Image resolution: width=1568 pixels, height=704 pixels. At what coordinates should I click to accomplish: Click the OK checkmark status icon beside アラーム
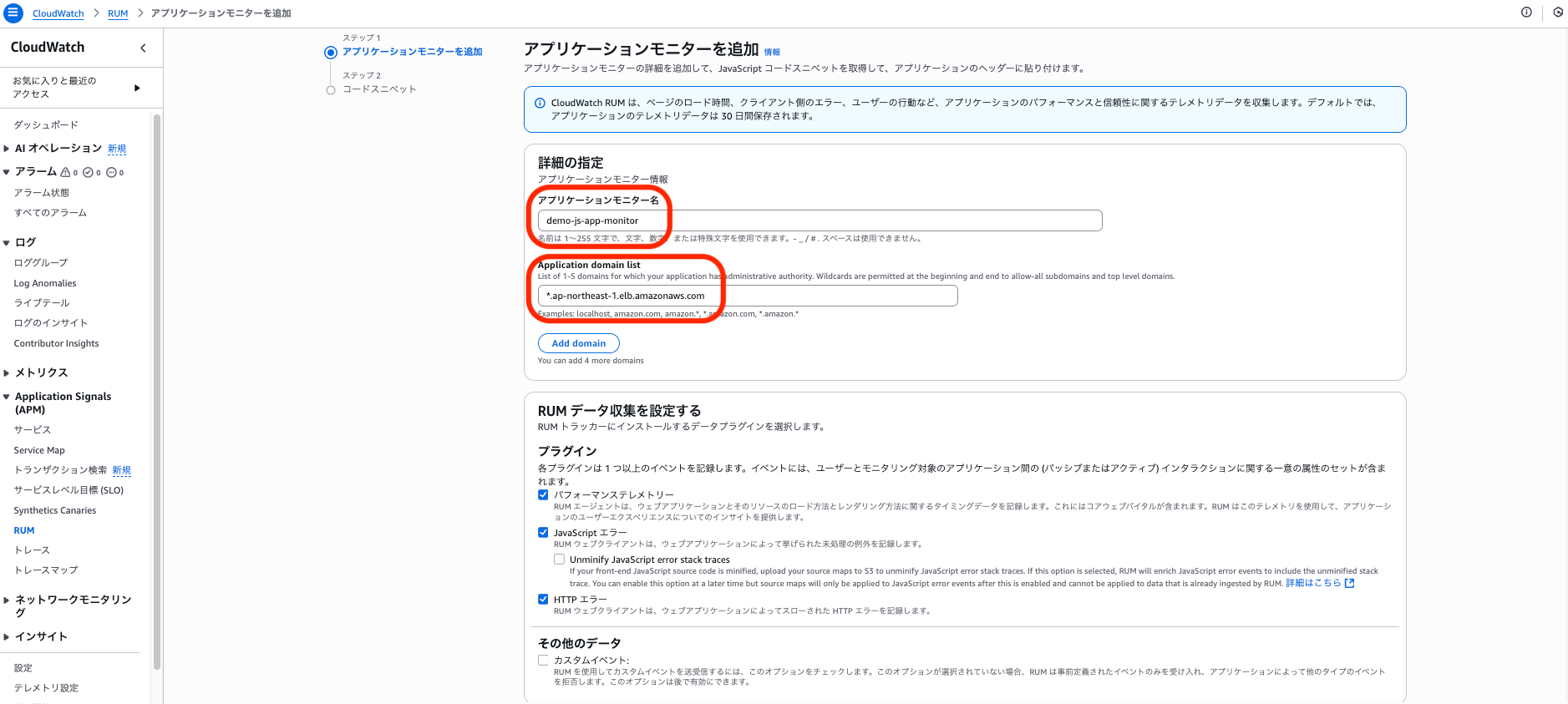pyautogui.click(x=88, y=172)
